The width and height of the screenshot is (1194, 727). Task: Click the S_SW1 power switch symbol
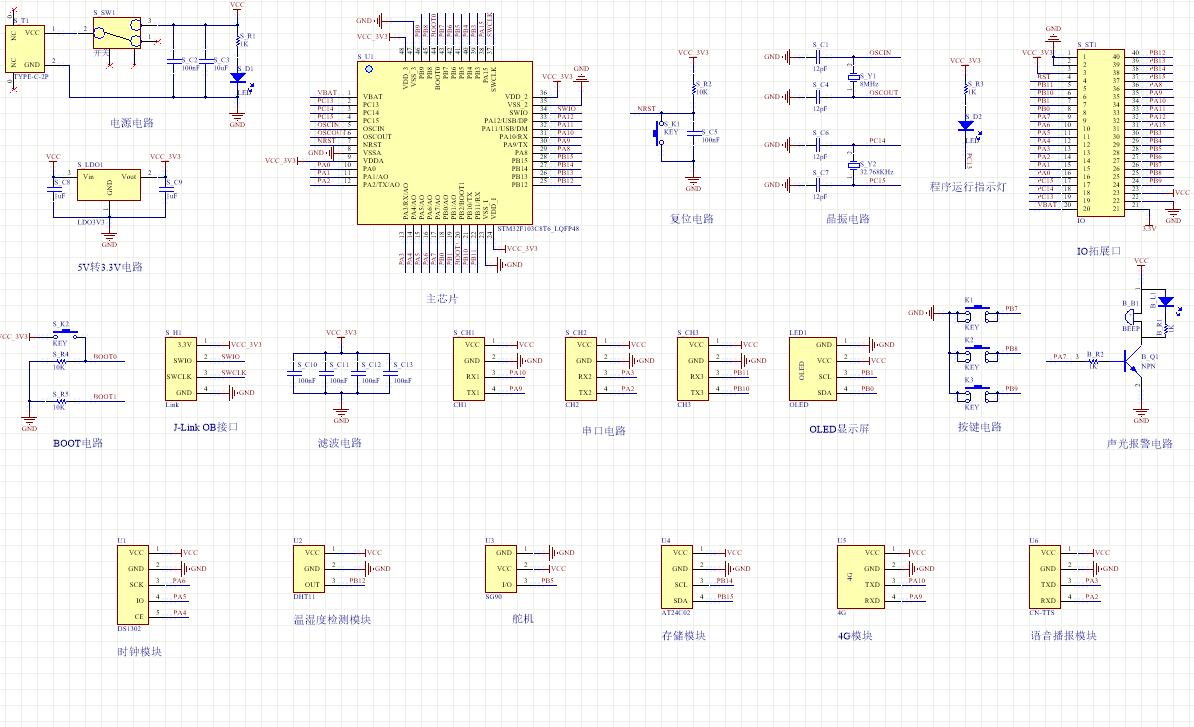pyautogui.click(x=117, y=33)
